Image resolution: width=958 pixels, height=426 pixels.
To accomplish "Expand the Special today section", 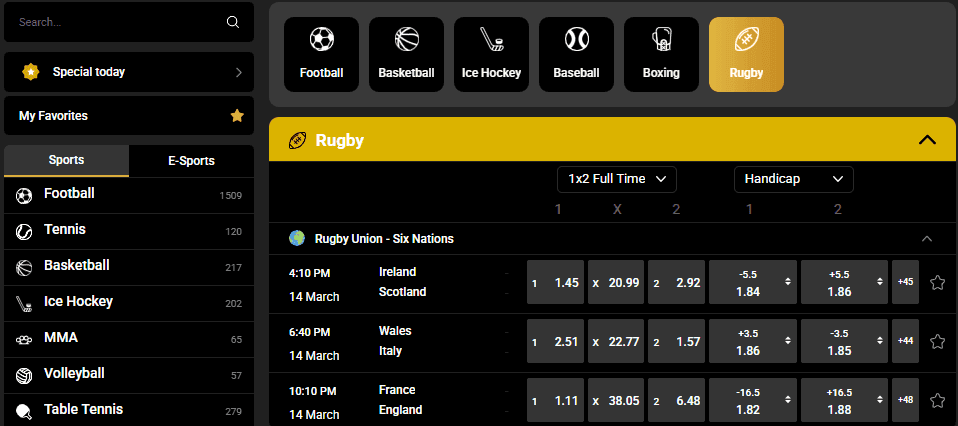I will tap(239, 72).
